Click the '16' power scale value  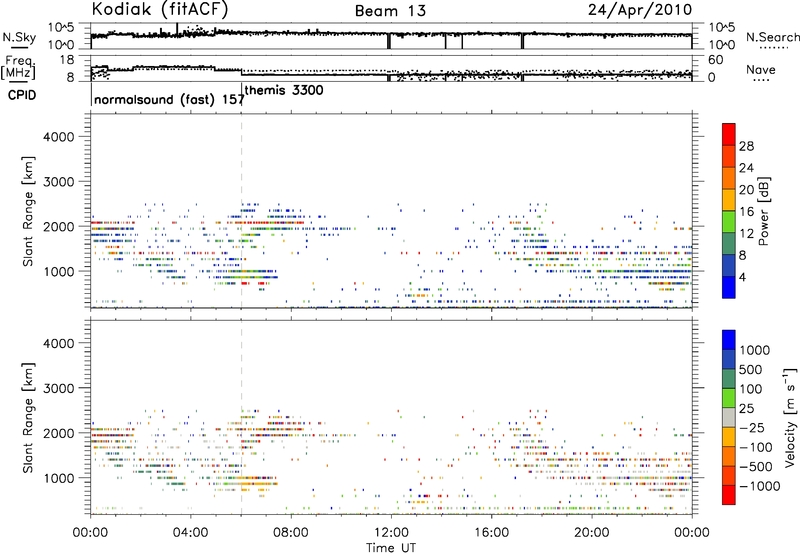point(746,212)
